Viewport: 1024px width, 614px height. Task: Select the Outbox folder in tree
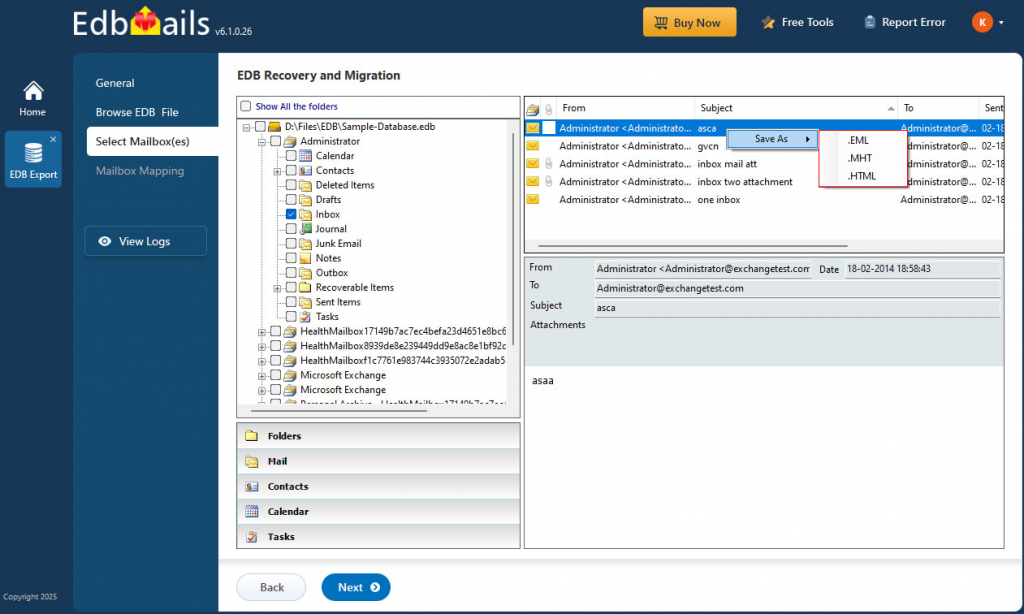(x=332, y=272)
